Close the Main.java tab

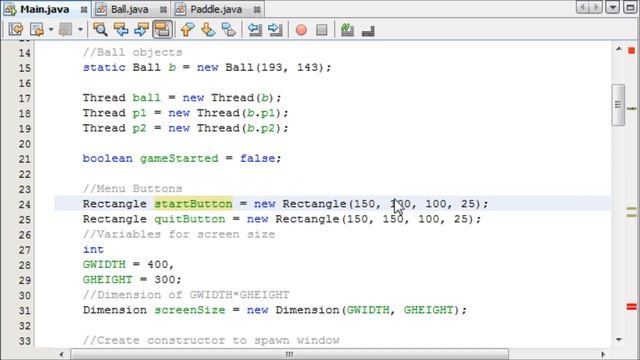pos(84,9)
